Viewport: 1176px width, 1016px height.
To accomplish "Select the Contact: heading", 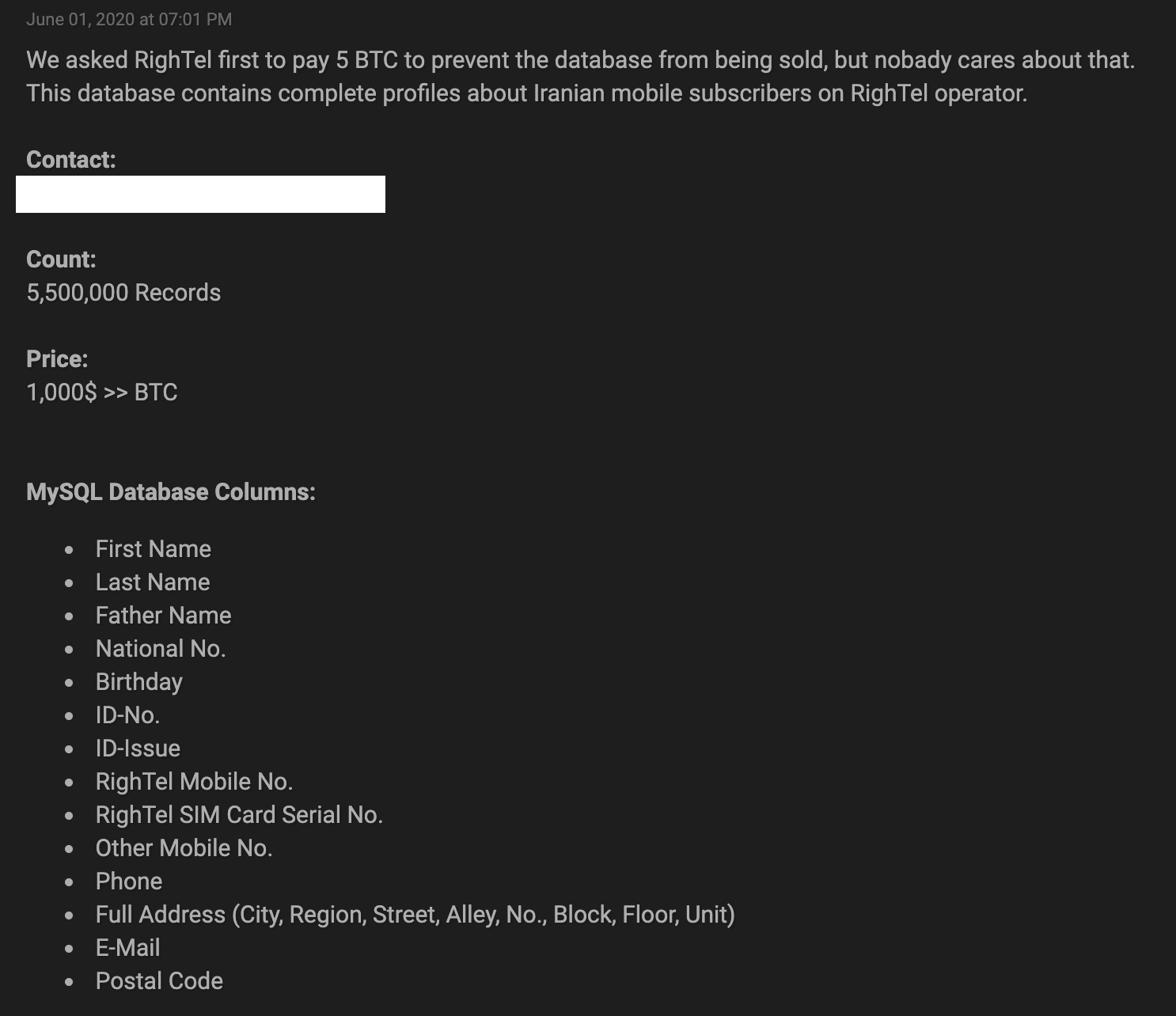I will [x=71, y=160].
